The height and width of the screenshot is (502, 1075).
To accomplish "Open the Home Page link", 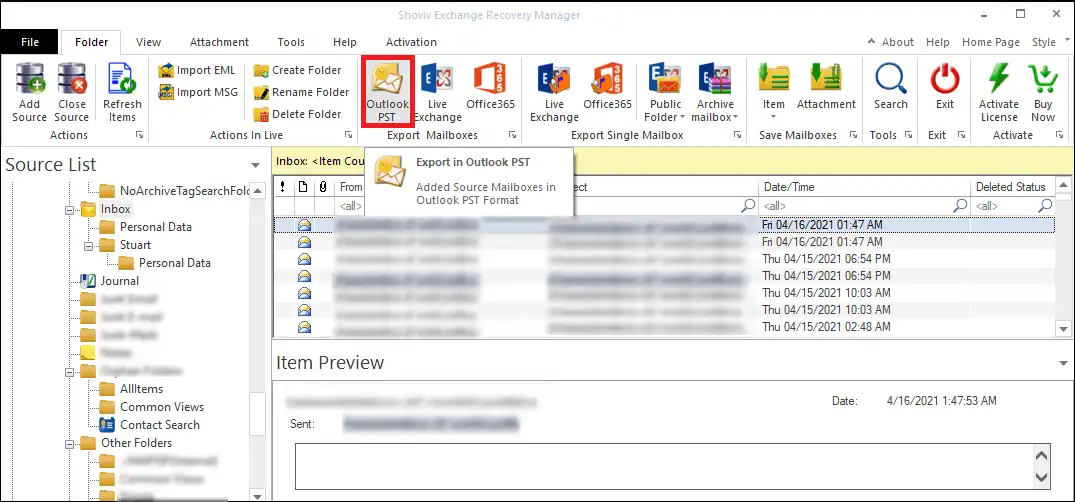I will click(991, 42).
